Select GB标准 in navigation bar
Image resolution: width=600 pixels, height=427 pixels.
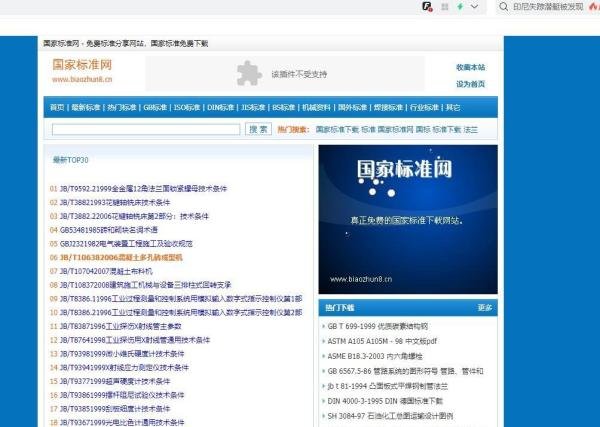point(155,108)
